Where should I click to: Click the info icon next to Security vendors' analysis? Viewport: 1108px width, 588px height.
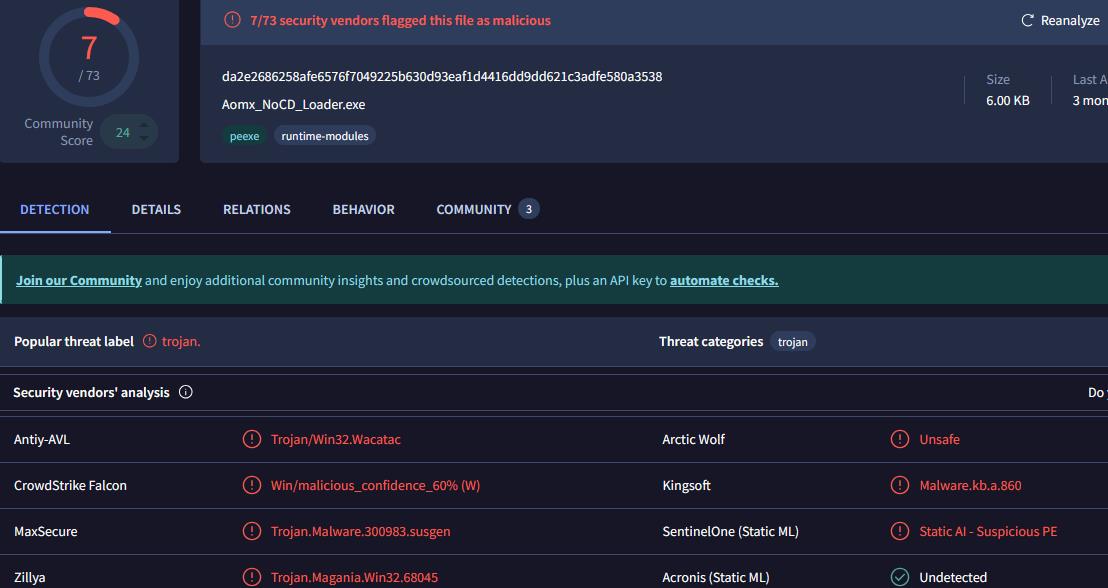coord(186,392)
